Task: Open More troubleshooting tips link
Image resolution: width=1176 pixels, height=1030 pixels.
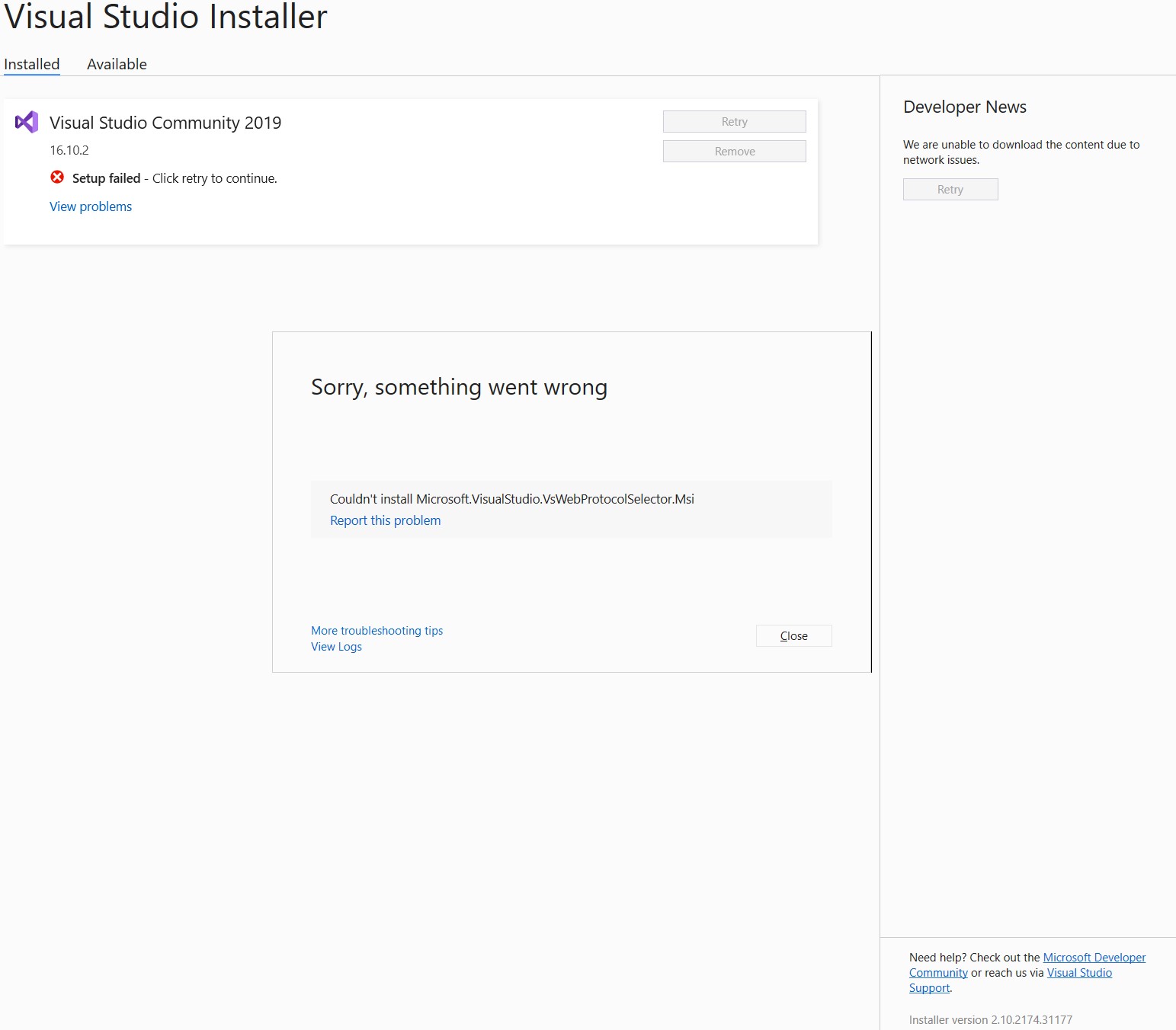Action: pyautogui.click(x=377, y=631)
